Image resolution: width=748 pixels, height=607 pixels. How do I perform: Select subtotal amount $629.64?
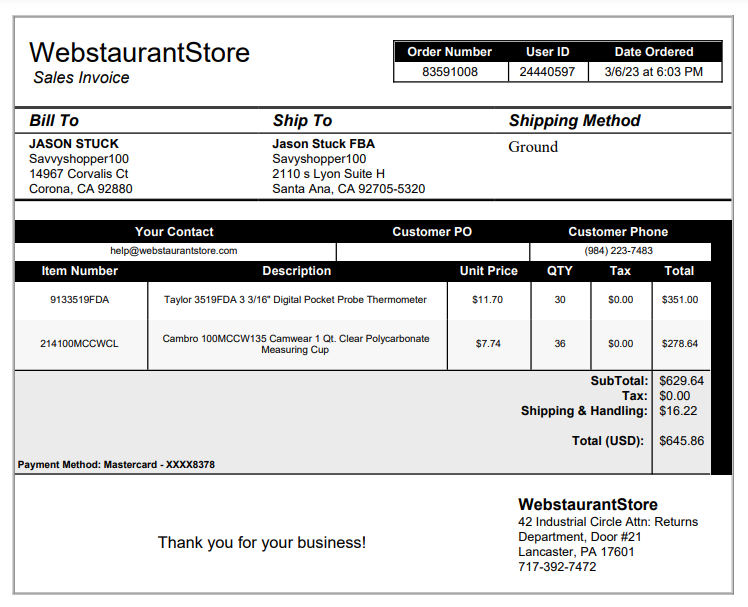(x=681, y=381)
